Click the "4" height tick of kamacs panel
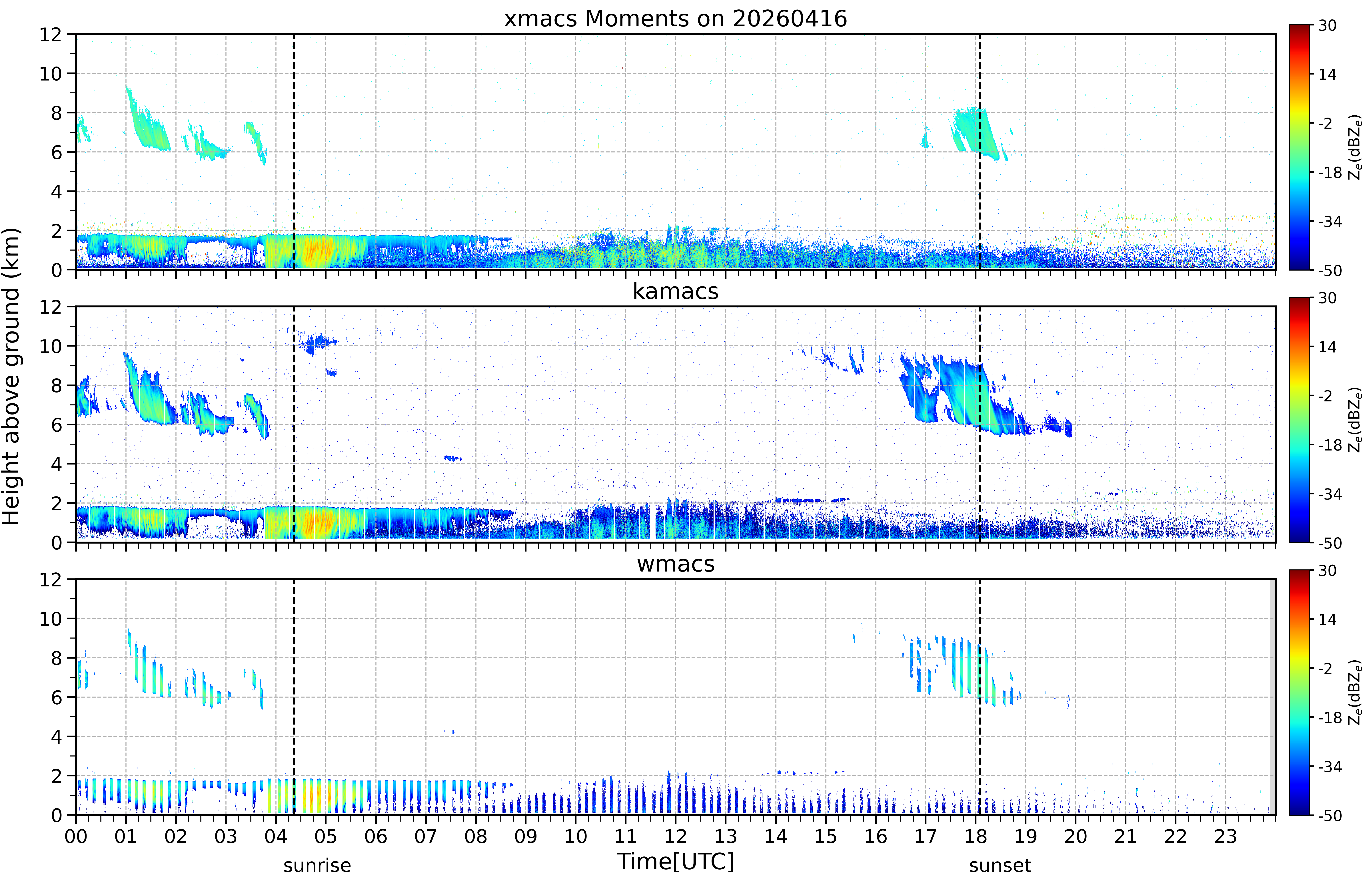This screenshot has height=885, width=1372. 56,464
